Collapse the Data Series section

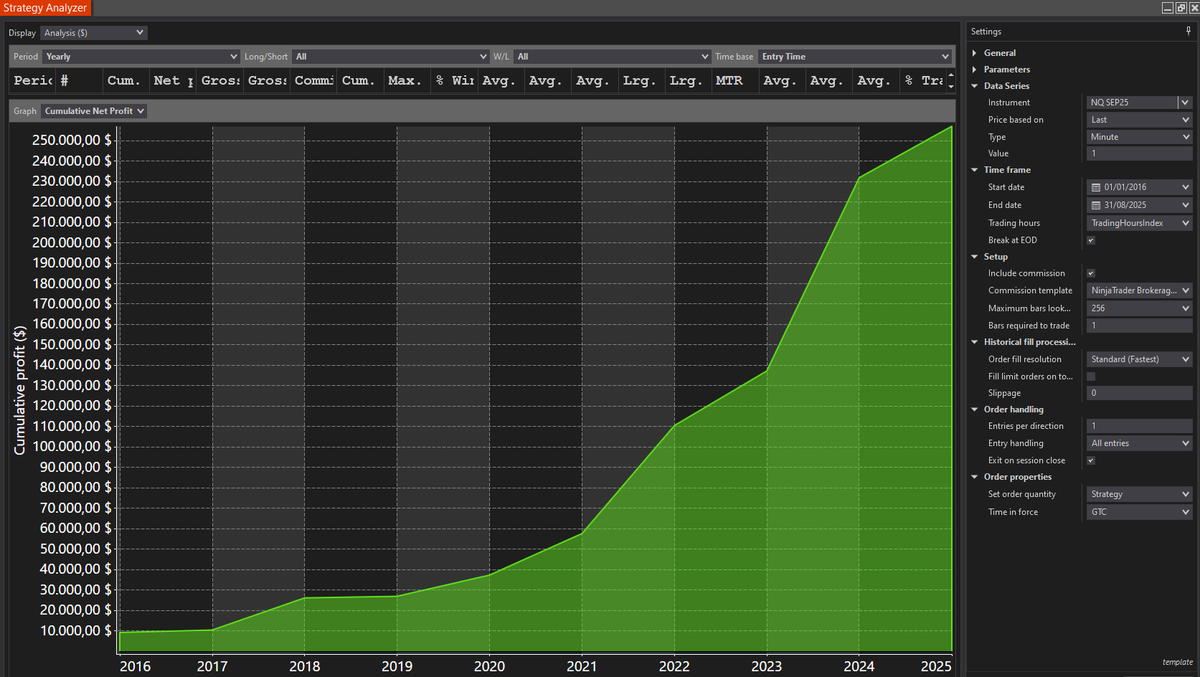point(975,86)
